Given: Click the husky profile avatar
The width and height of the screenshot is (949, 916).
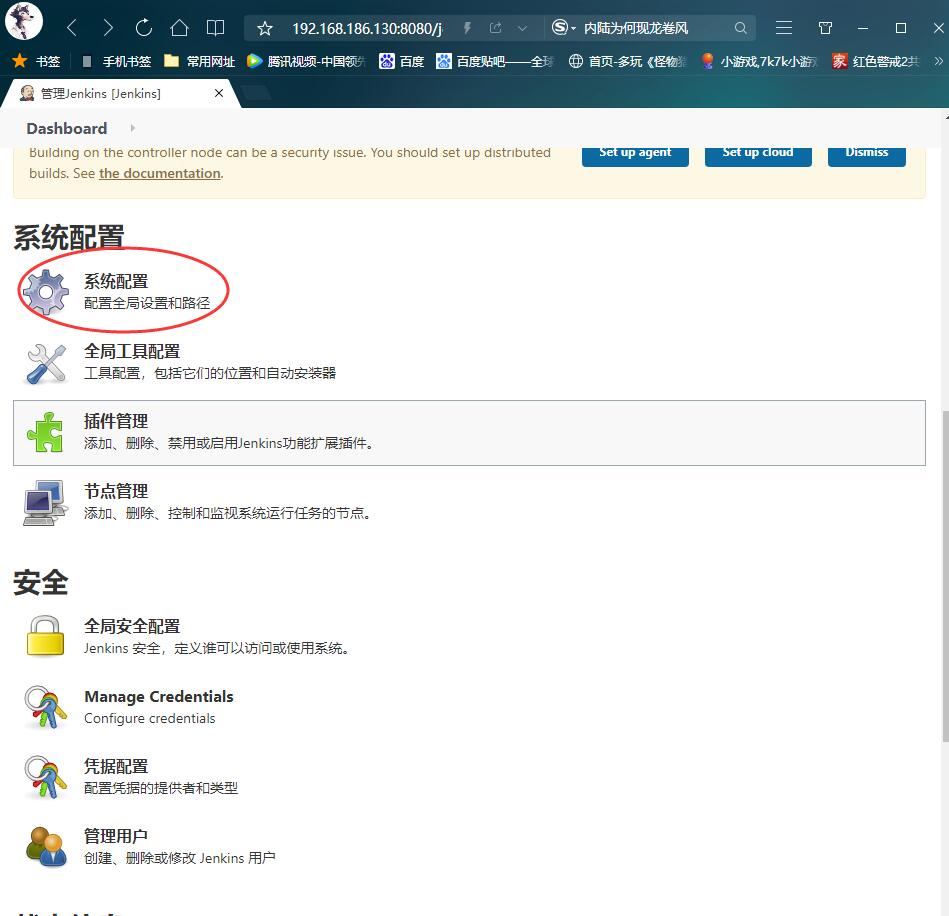Looking at the screenshot, I should click(x=24, y=21).
